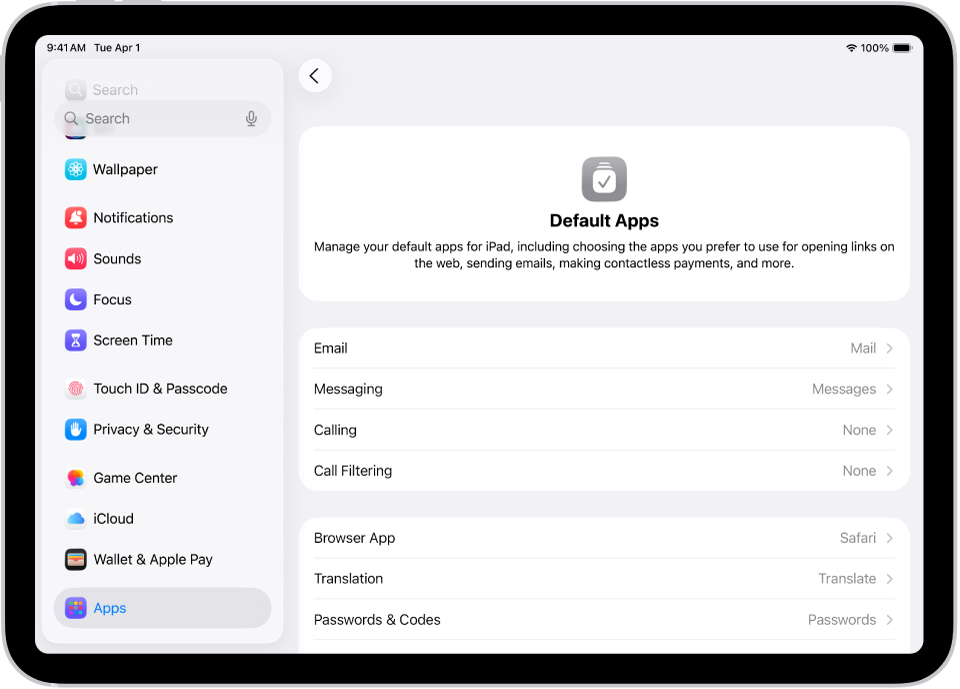Expand the Email row chevron

[x=889, y=348]
